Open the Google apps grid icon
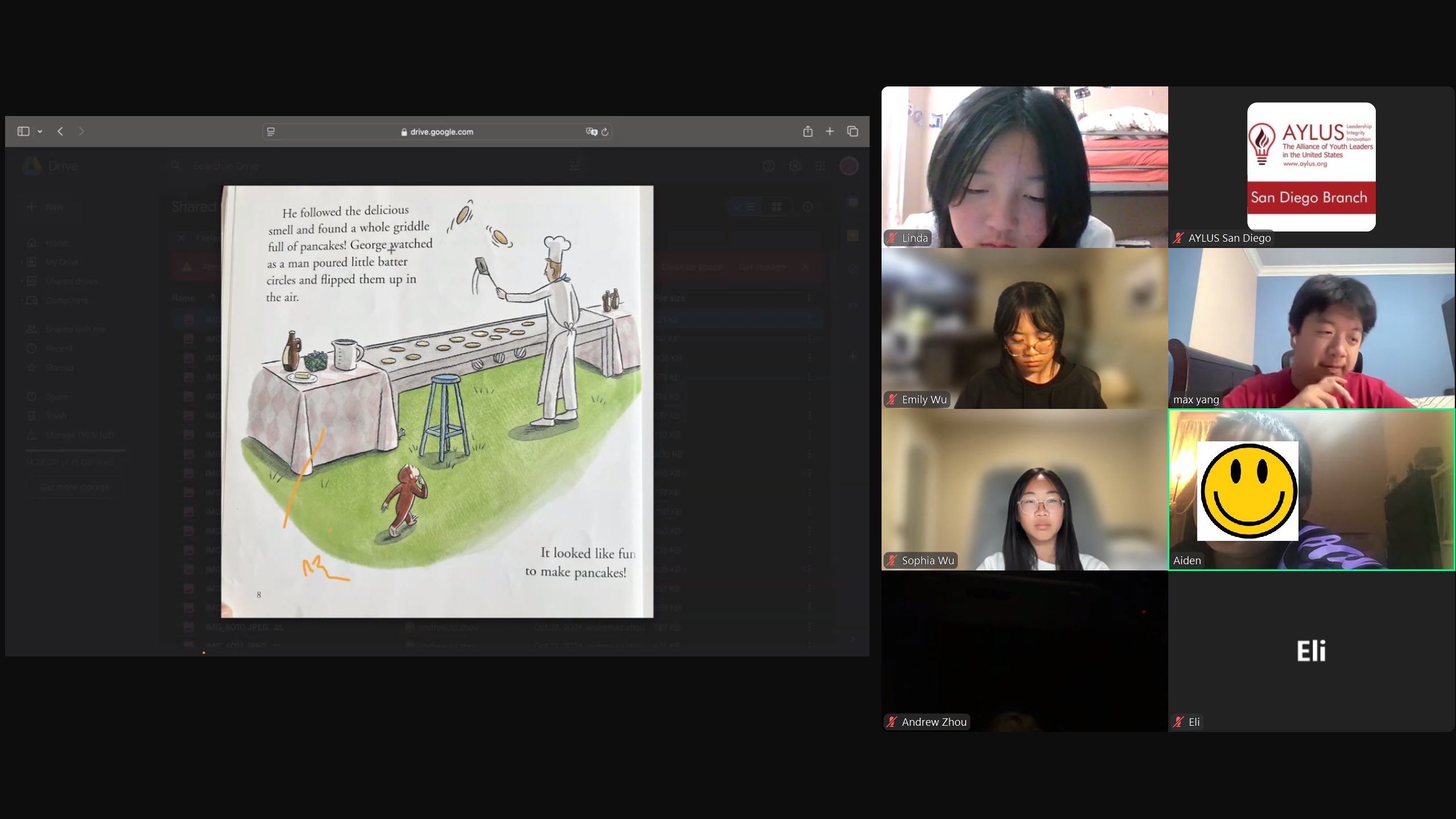 pos(820,166)
